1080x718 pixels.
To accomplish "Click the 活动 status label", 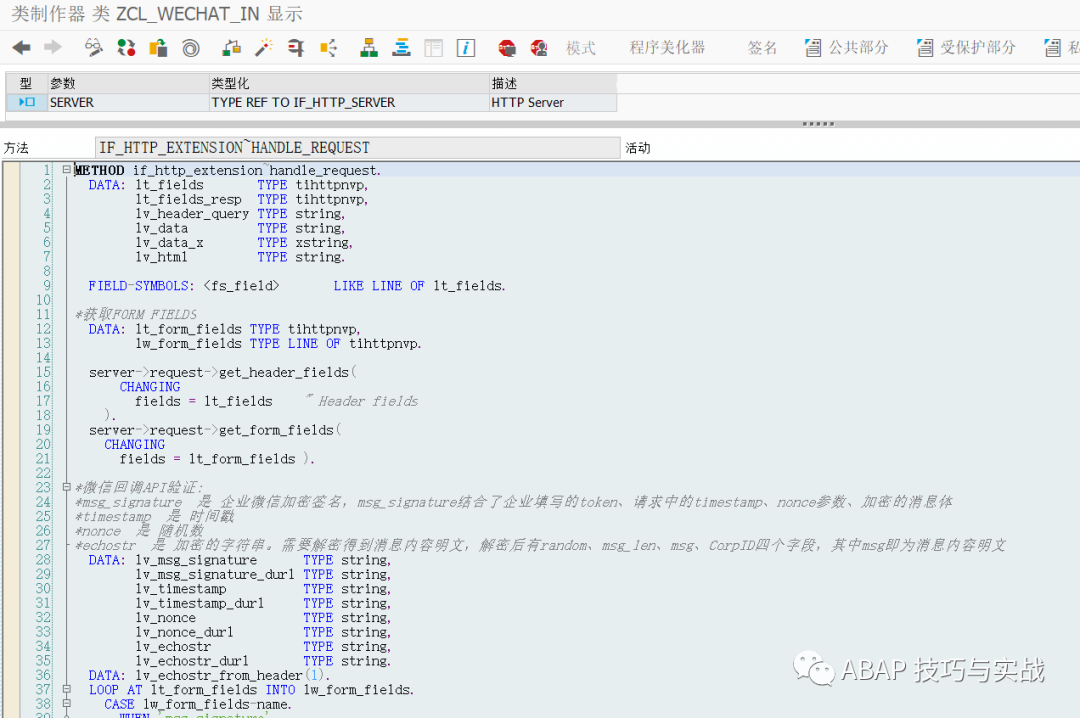I will 638,147.
